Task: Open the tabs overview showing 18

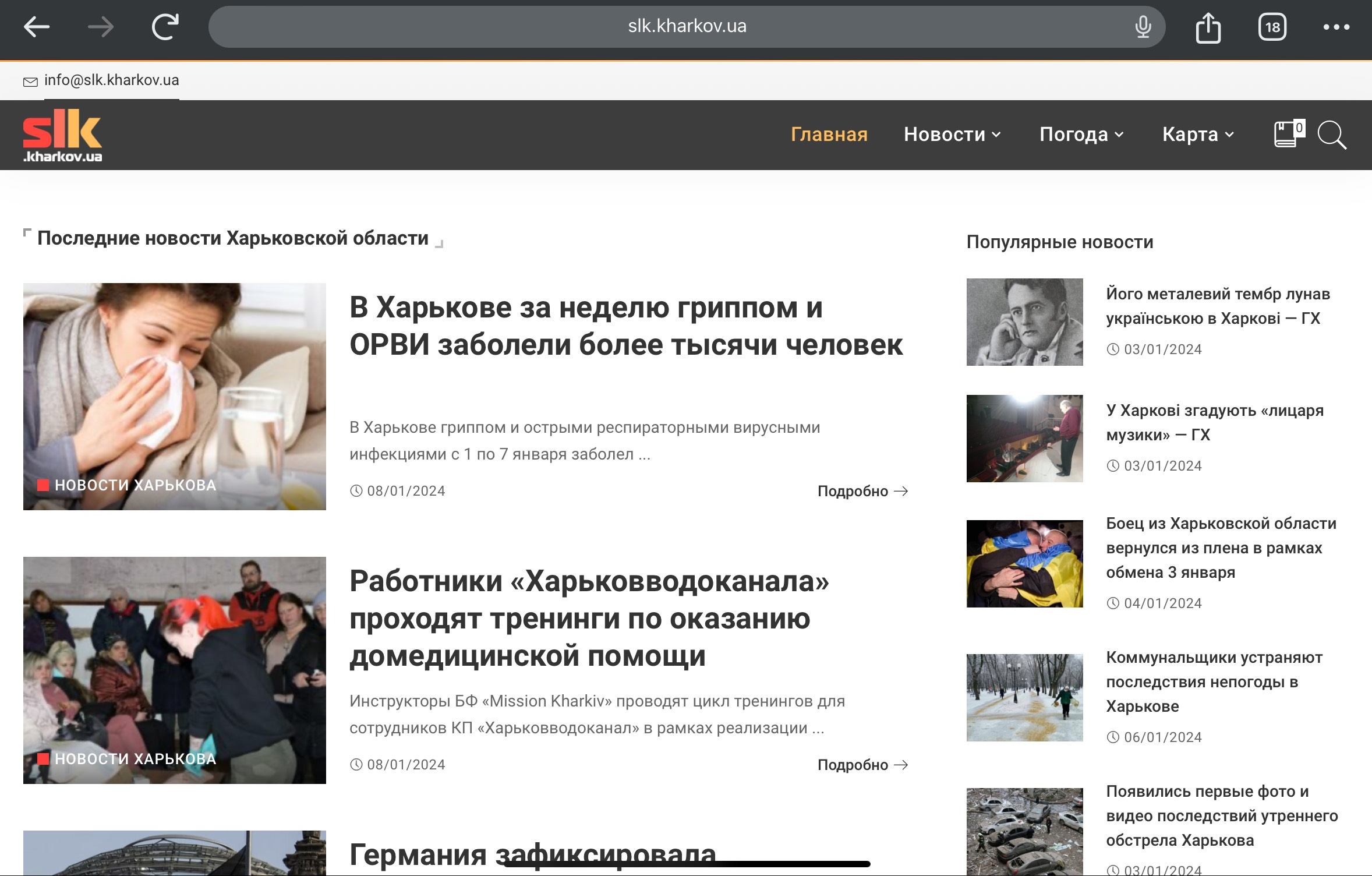Action: [x=1272, y=27]
